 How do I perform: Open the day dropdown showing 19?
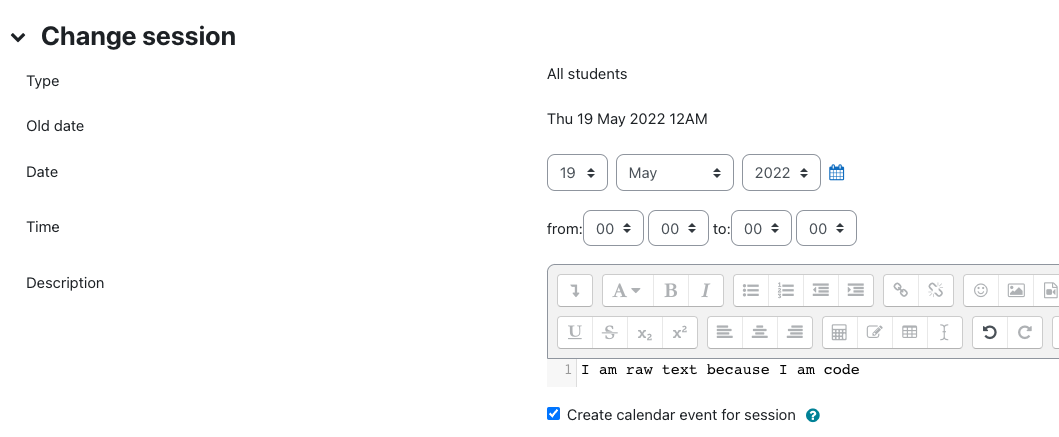point(578,173)
